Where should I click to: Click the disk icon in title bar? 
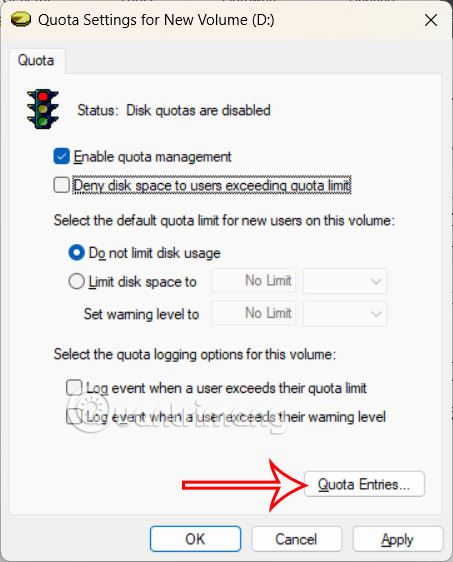point(21,20)
